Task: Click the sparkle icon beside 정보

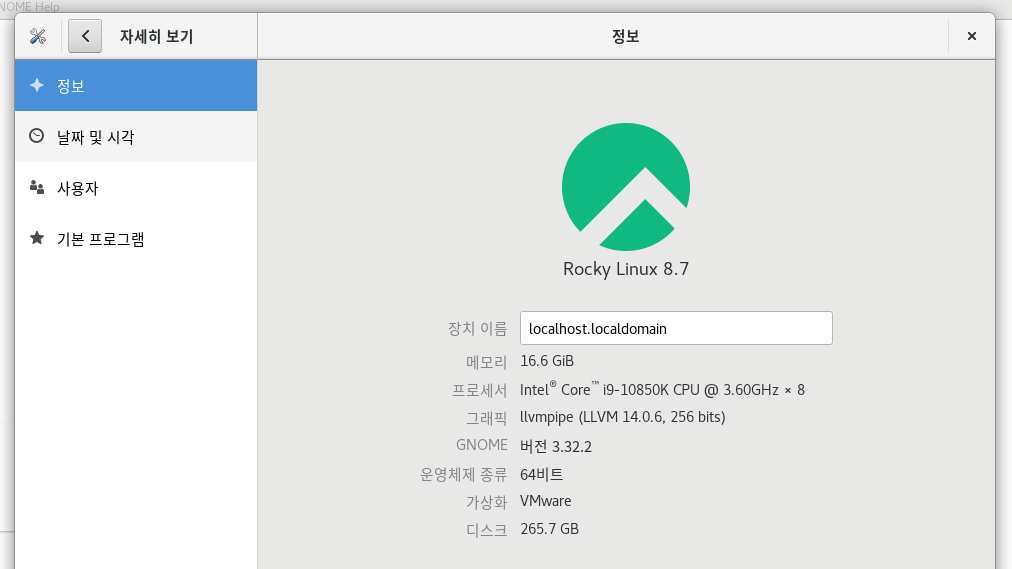Action: tap(37, 85)
